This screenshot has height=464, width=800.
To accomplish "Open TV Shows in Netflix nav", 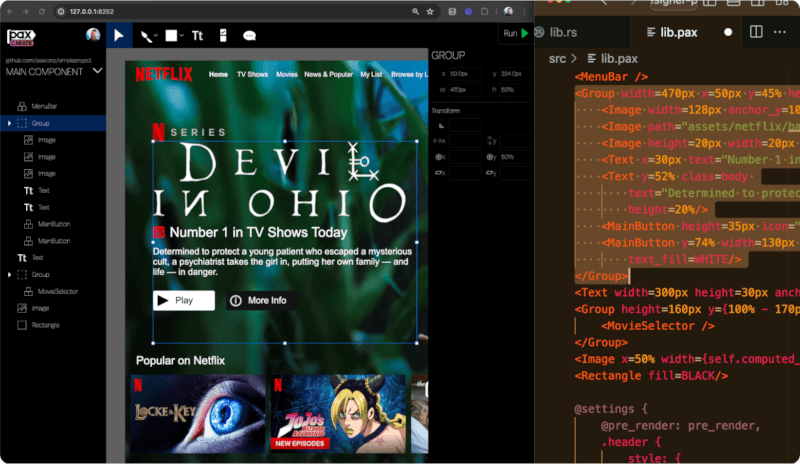I will 252,75.
